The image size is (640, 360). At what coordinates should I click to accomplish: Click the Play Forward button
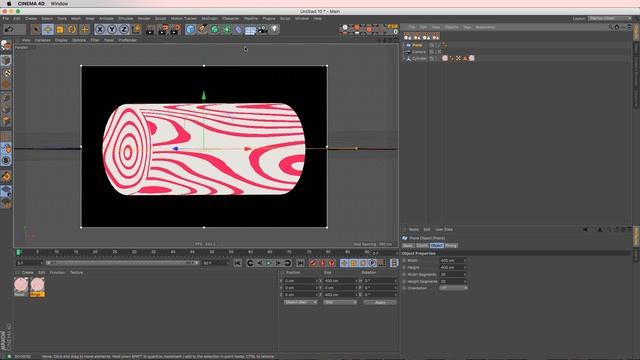269,263
